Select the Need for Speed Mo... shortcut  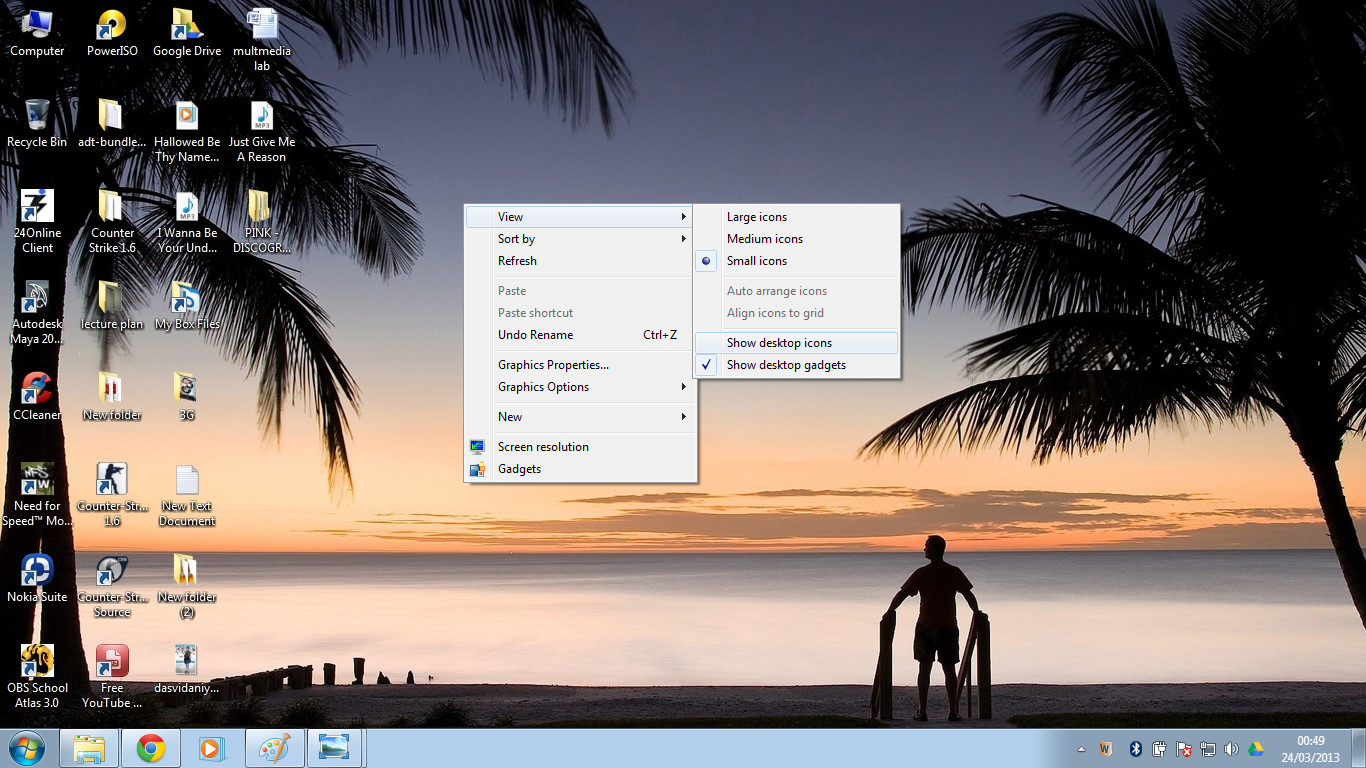37,495
